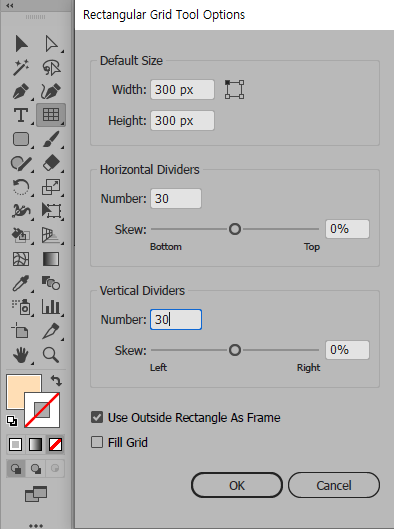The height and width of the screenshot is (529, 394).
Task: Cancel the Rectangular Grid Tool Options
Action: 334,485
